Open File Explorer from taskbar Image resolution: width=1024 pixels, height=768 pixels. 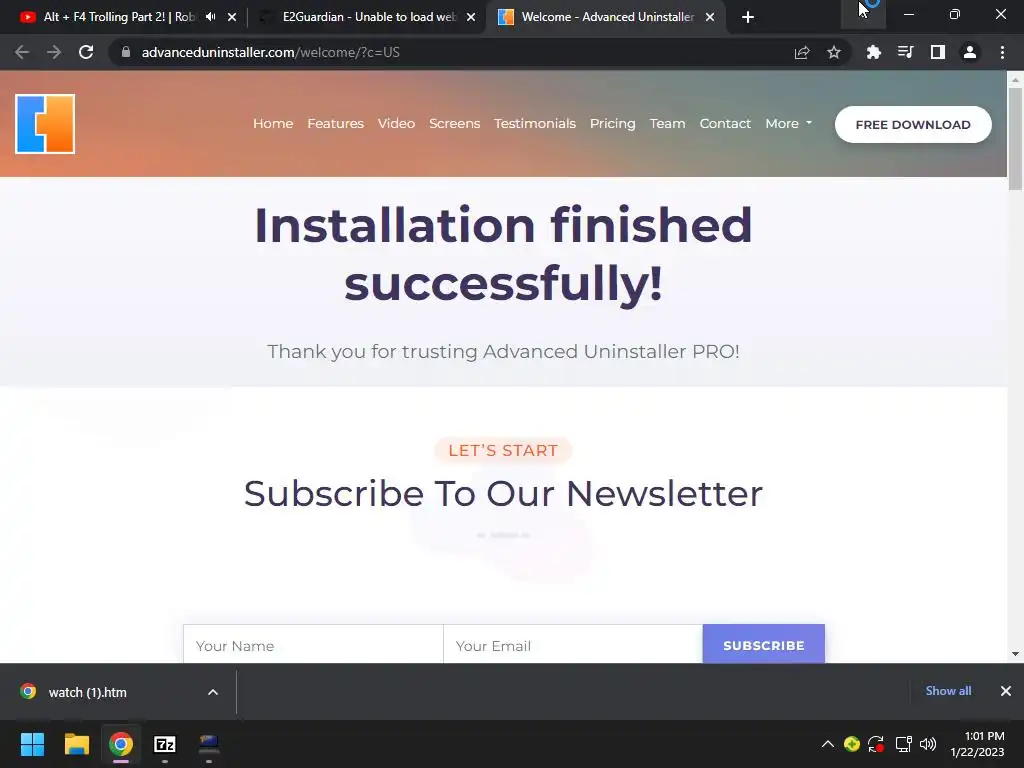[76, 744]
